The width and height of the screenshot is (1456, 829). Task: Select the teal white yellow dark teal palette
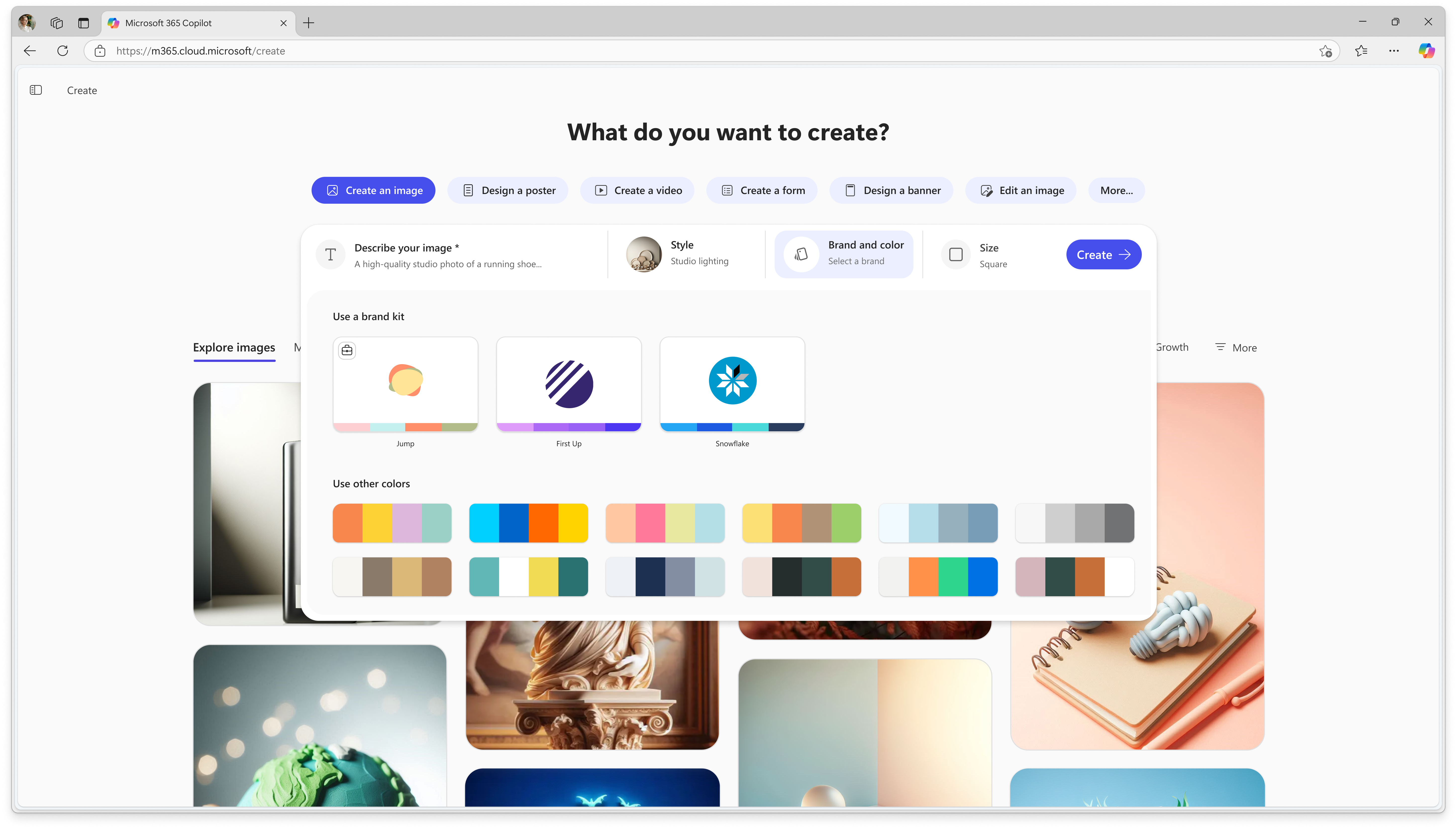[x=528, y=577]
